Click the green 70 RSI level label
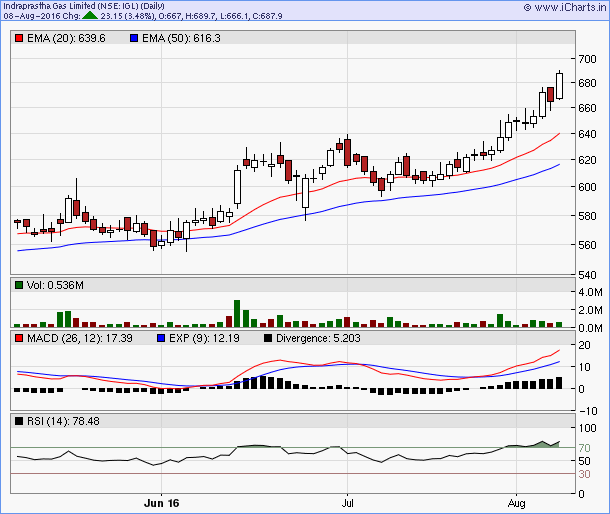Image resolution: width=610 pixels, height=514 pixels. 584,448
